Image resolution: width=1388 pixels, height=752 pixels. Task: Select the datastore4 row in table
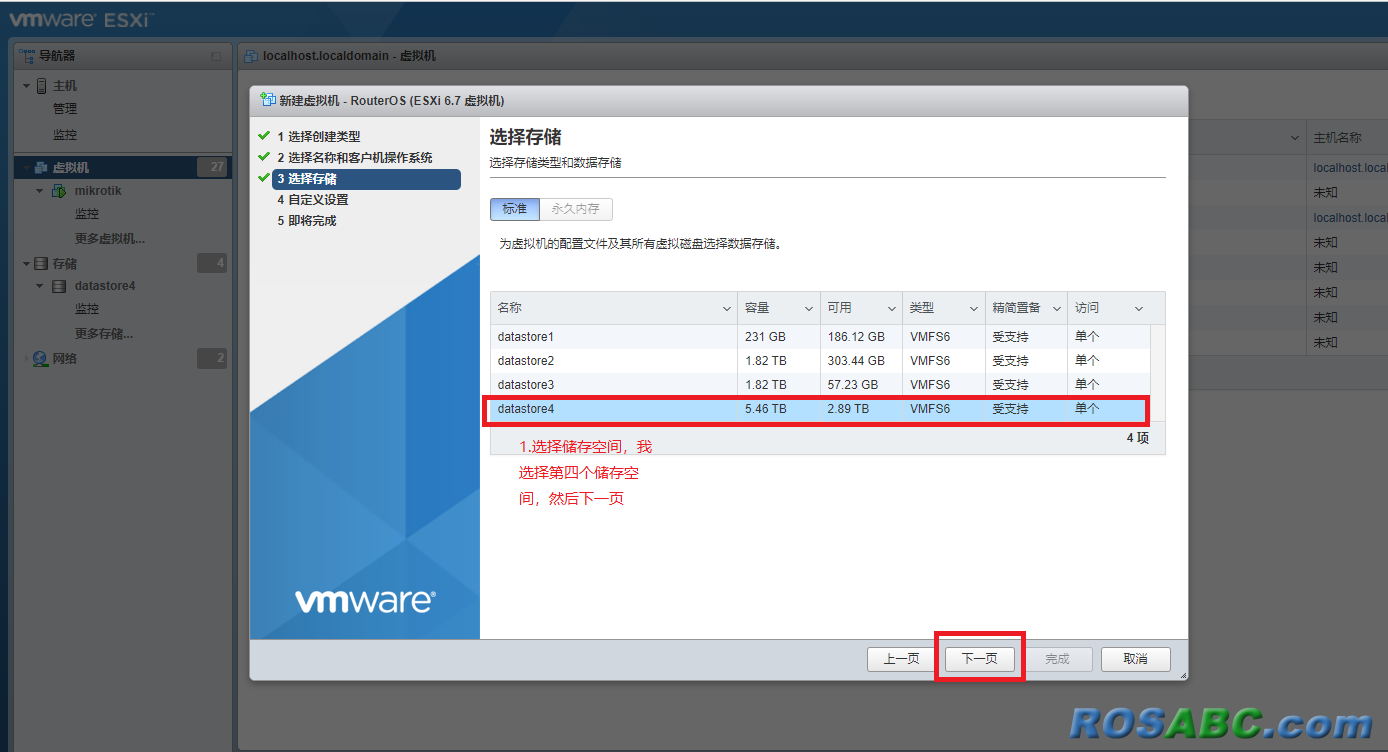pos(820,409)
